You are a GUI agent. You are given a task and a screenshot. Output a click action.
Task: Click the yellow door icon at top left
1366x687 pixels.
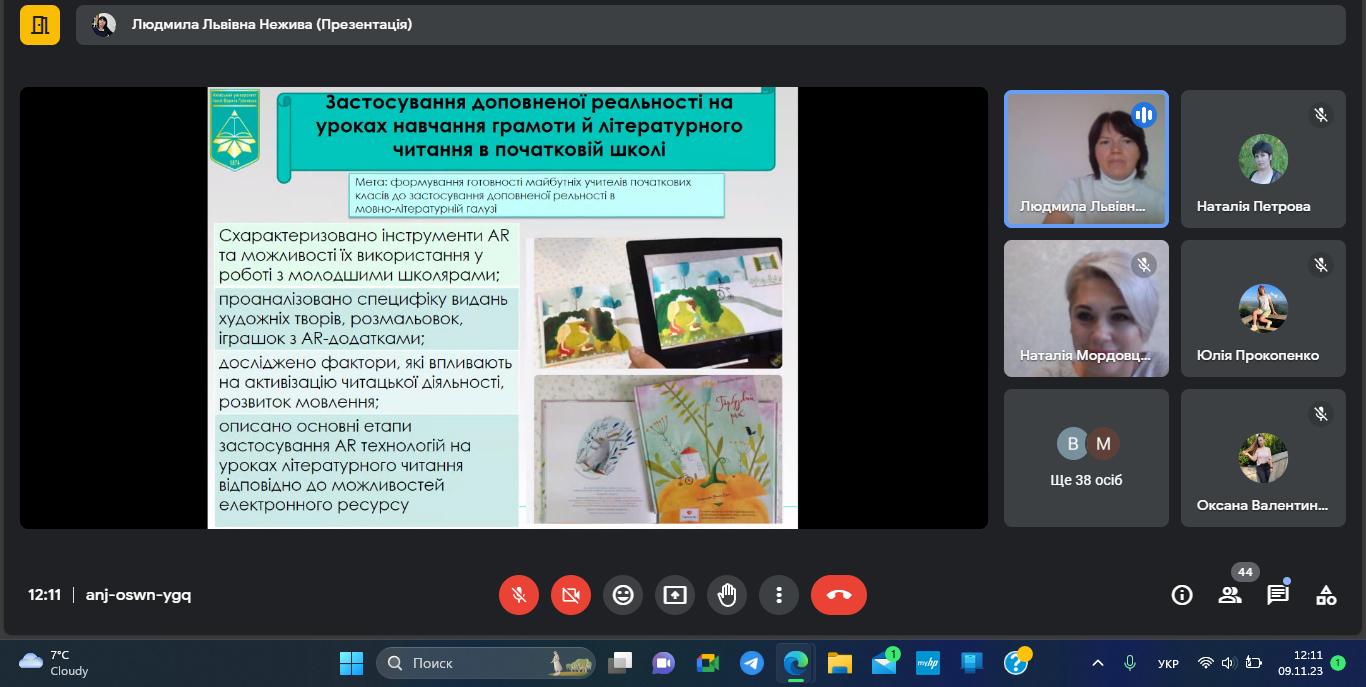point(40,25)
